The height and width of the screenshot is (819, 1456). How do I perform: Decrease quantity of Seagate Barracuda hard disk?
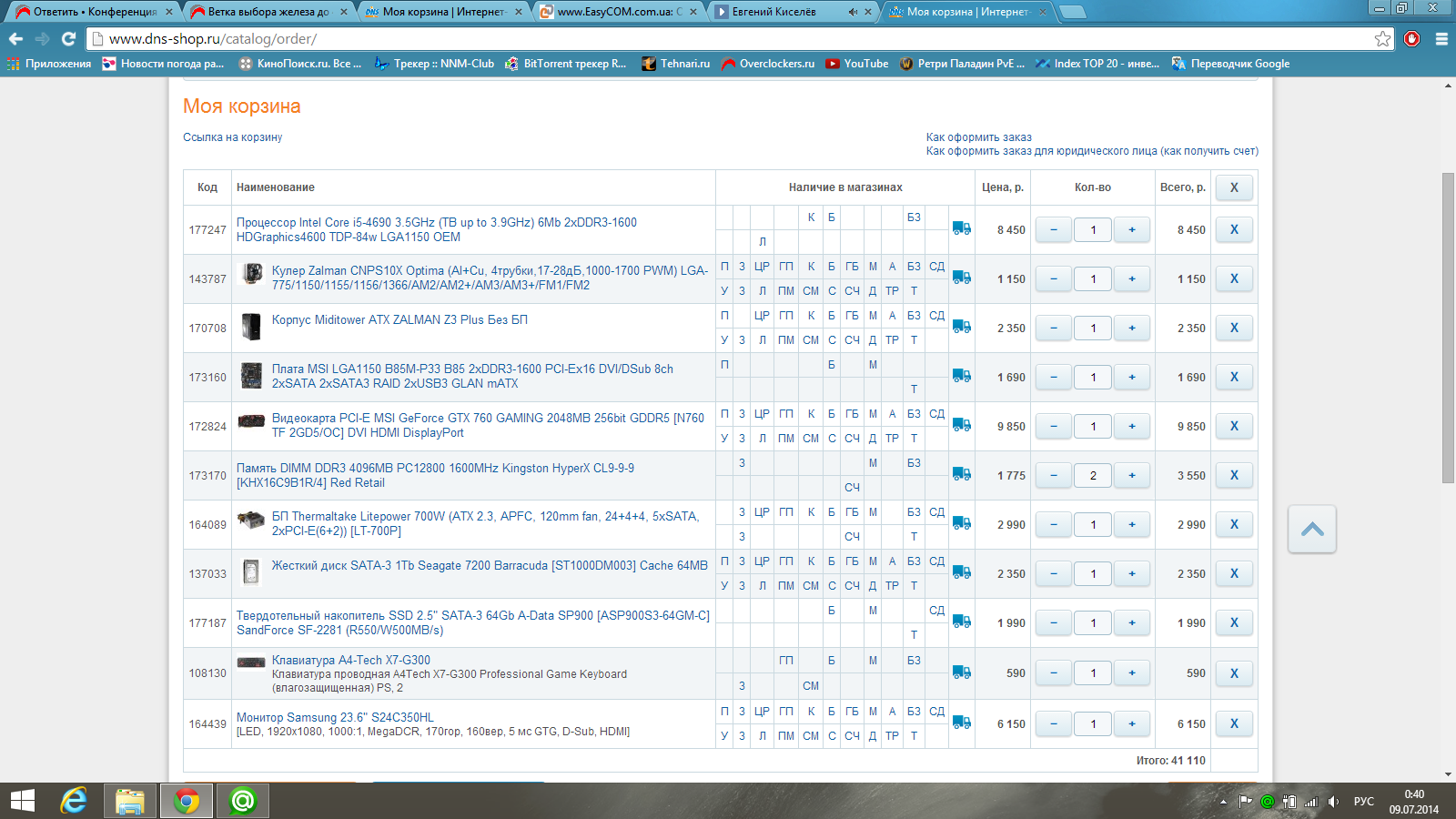[x=1054, y=573]
